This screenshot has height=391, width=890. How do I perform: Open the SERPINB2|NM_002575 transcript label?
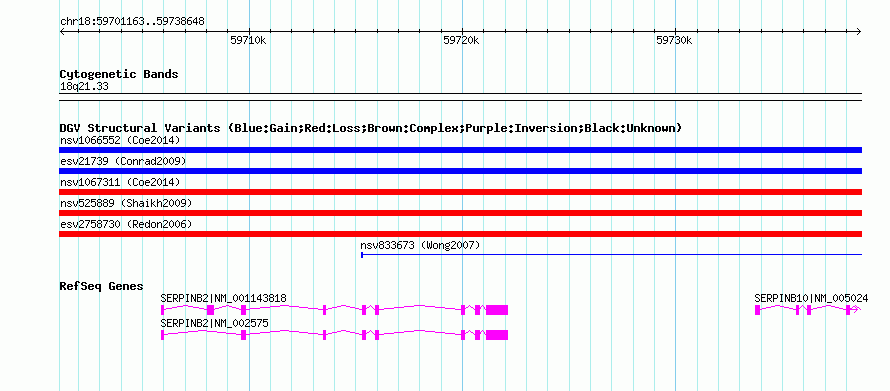coord(215,323)
